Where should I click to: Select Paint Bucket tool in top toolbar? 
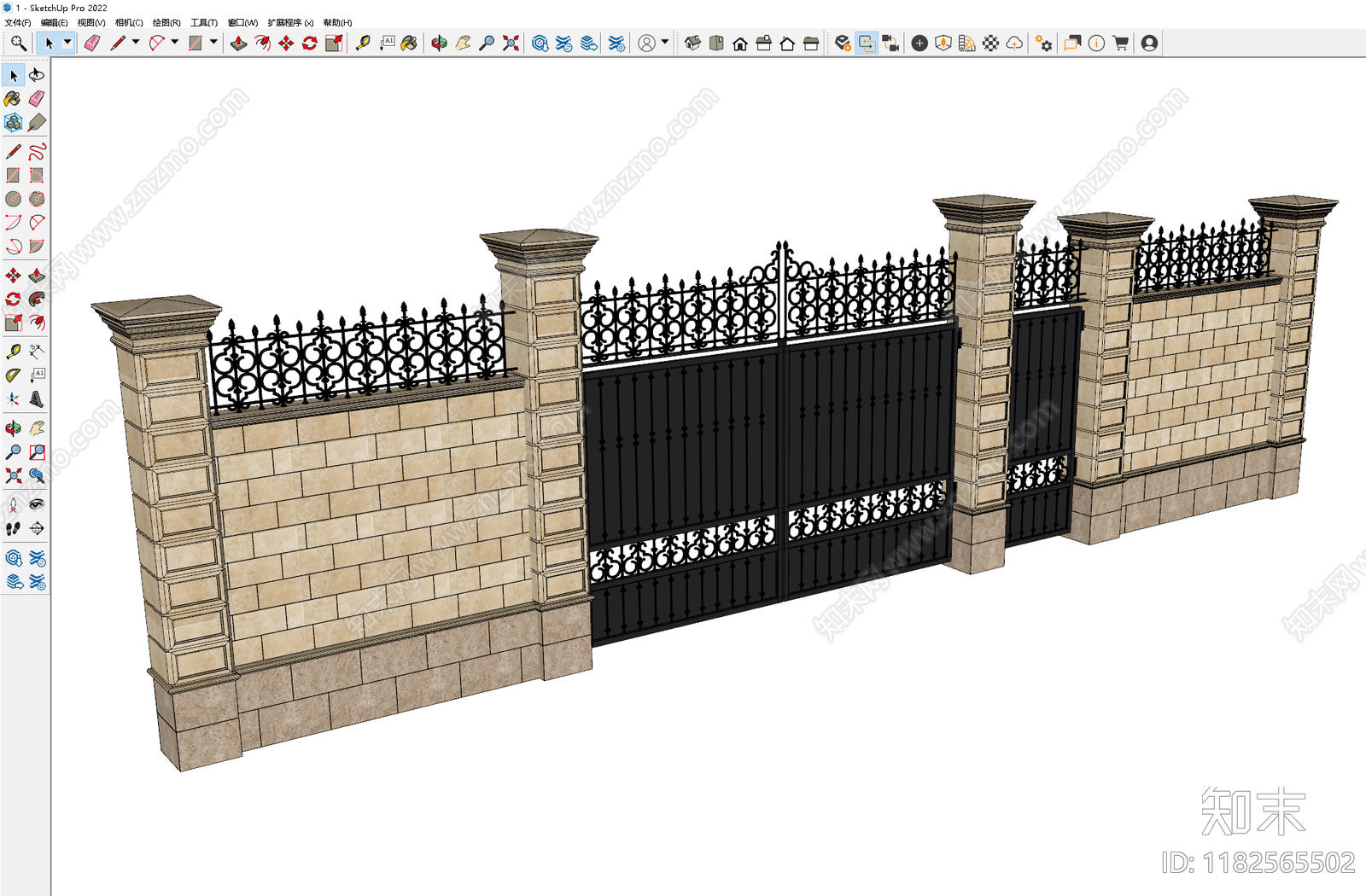410,43
